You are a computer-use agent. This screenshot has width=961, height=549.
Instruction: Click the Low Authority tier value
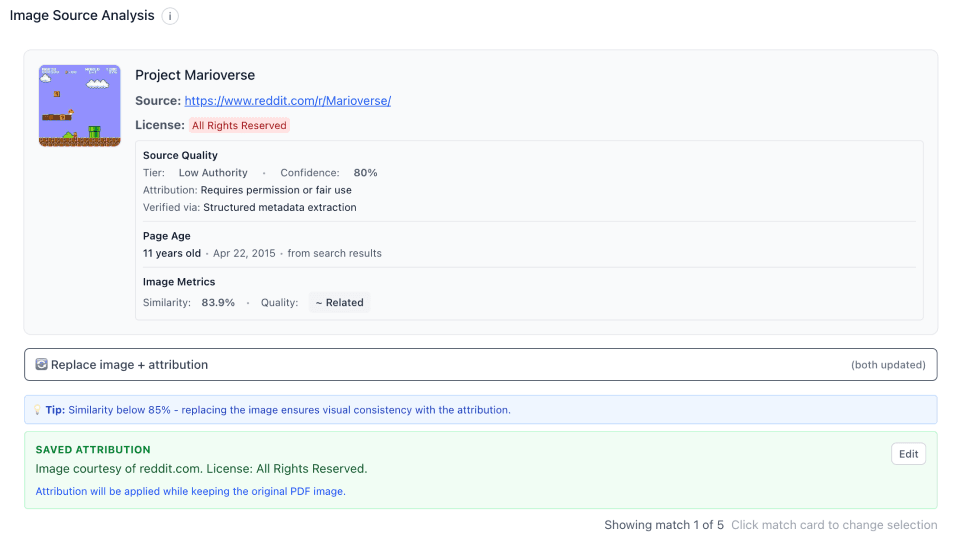click(x=213, y=173)
